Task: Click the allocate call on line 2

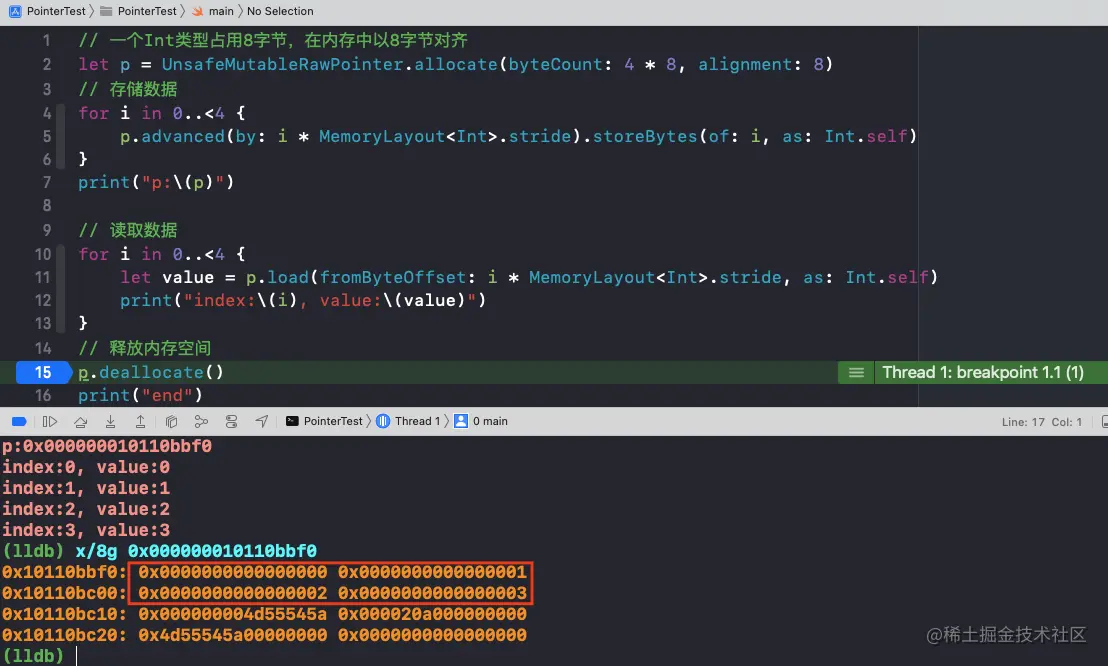Action: [456, 64]
